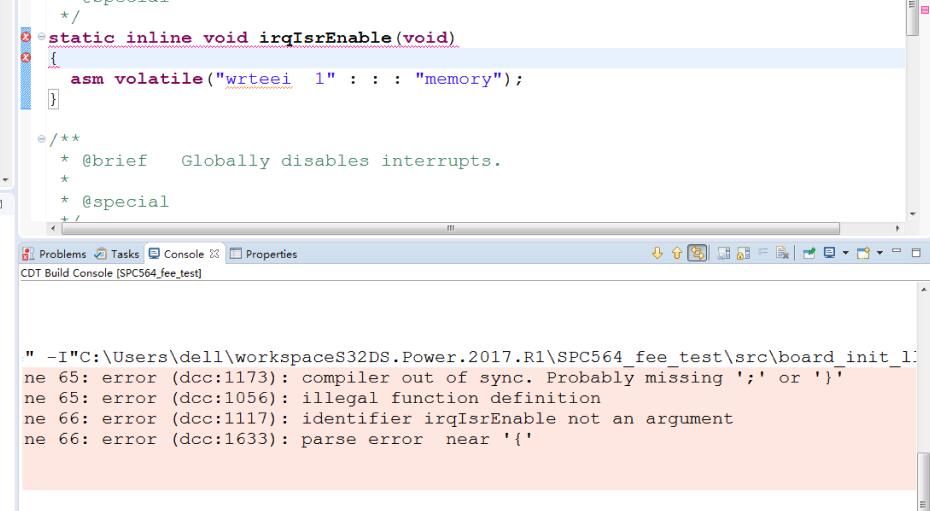Click the "memory" string in asm line
Screen dimensions: 930x511
point(458,79)
